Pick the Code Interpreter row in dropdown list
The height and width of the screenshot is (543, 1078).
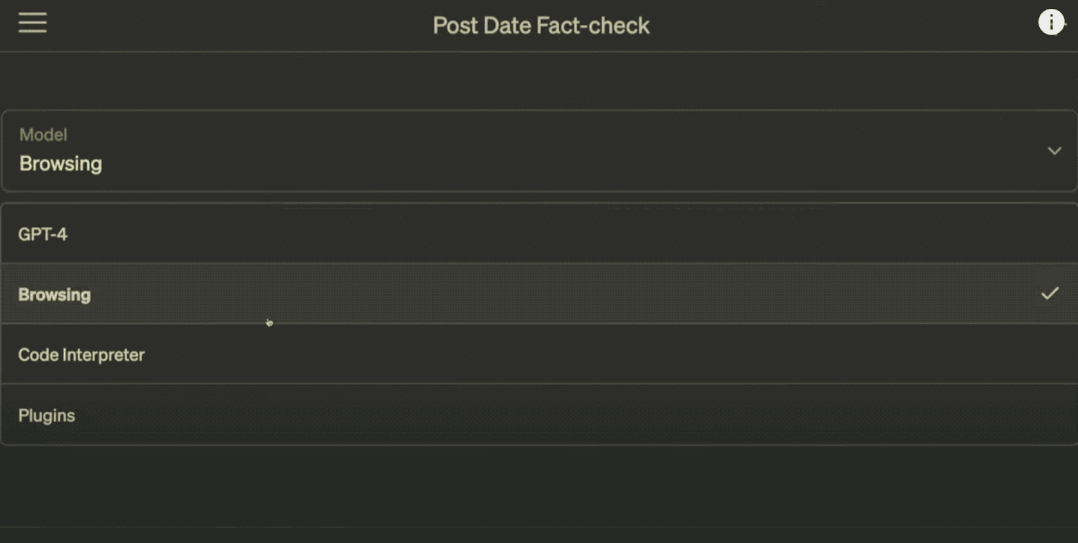point(539,354)
